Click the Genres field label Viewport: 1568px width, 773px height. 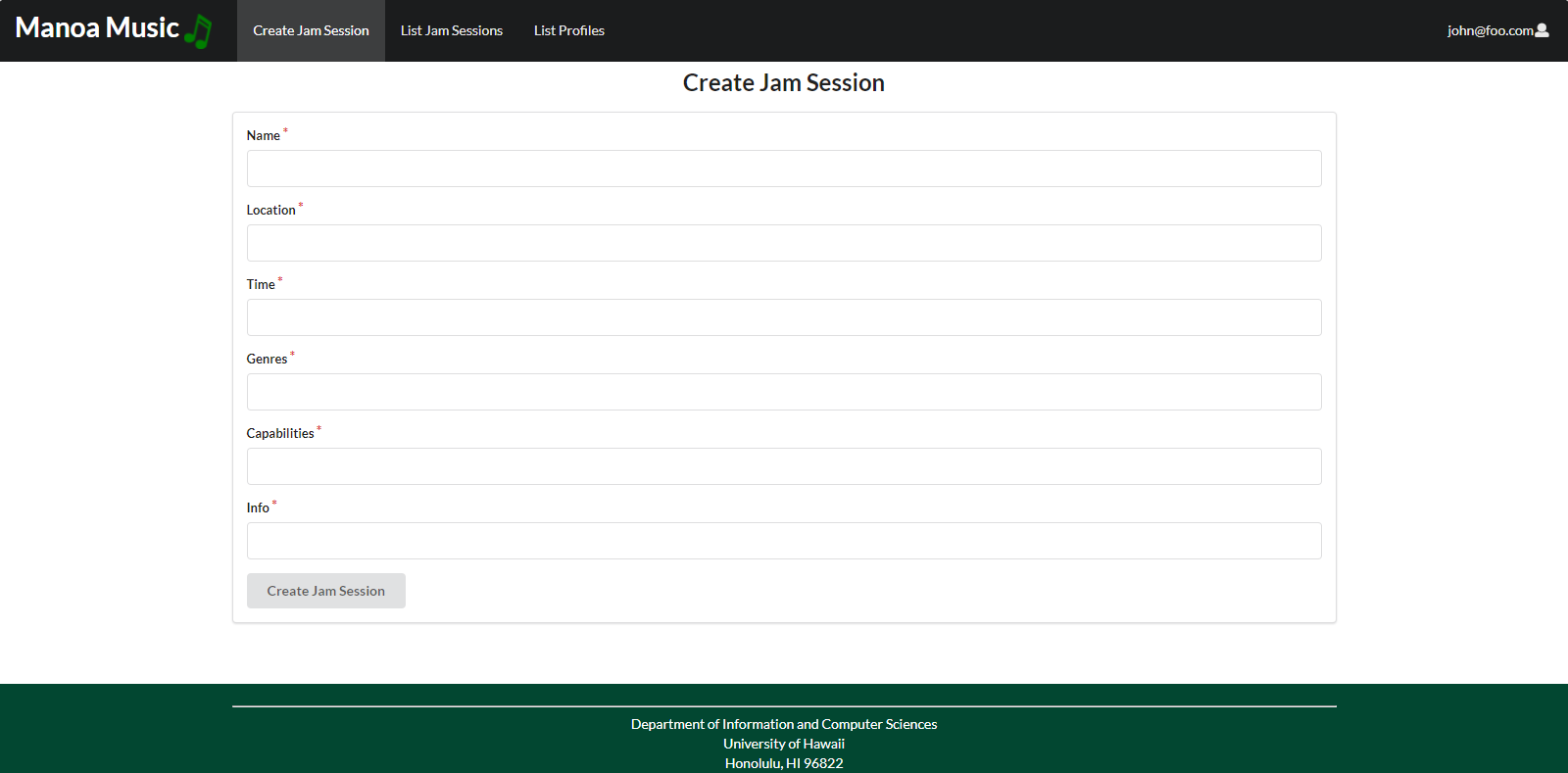[x=268, y=359]
